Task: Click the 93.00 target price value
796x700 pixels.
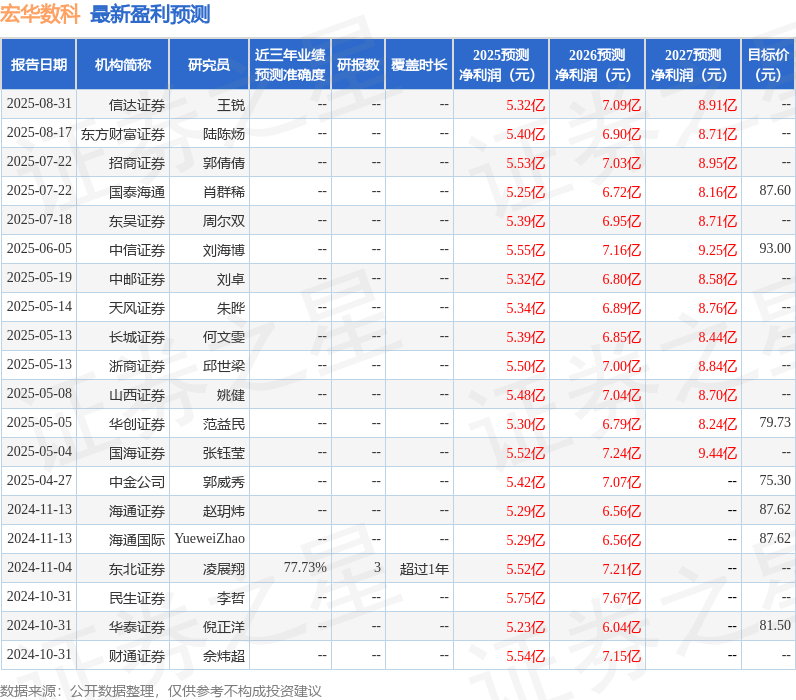Action: [774, 249]
